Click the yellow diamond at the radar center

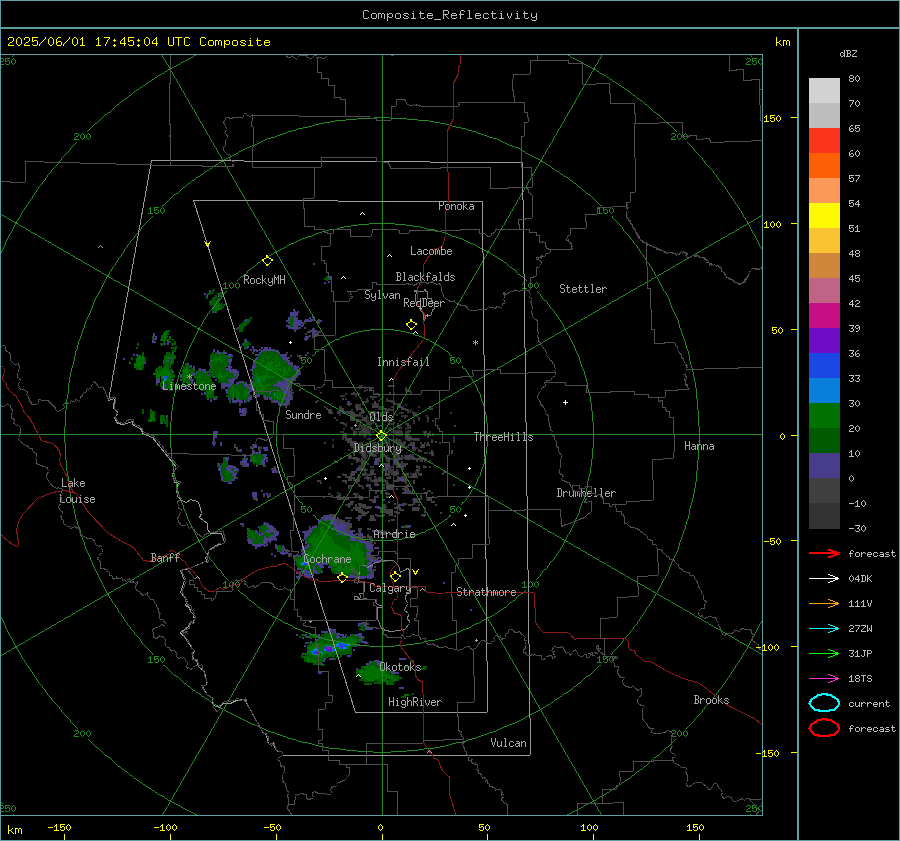381,436
